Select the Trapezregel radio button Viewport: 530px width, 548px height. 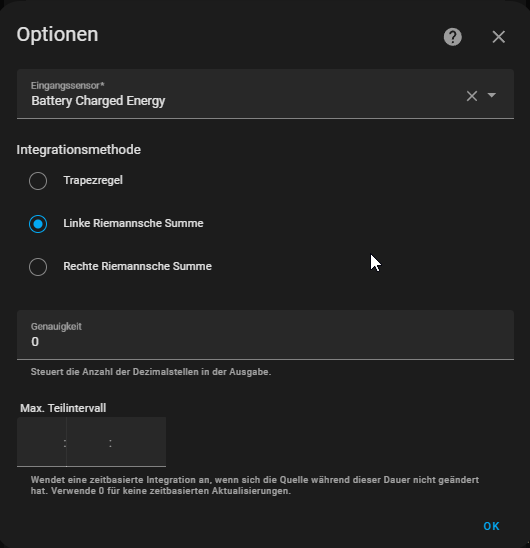click(x=38, y=181)
